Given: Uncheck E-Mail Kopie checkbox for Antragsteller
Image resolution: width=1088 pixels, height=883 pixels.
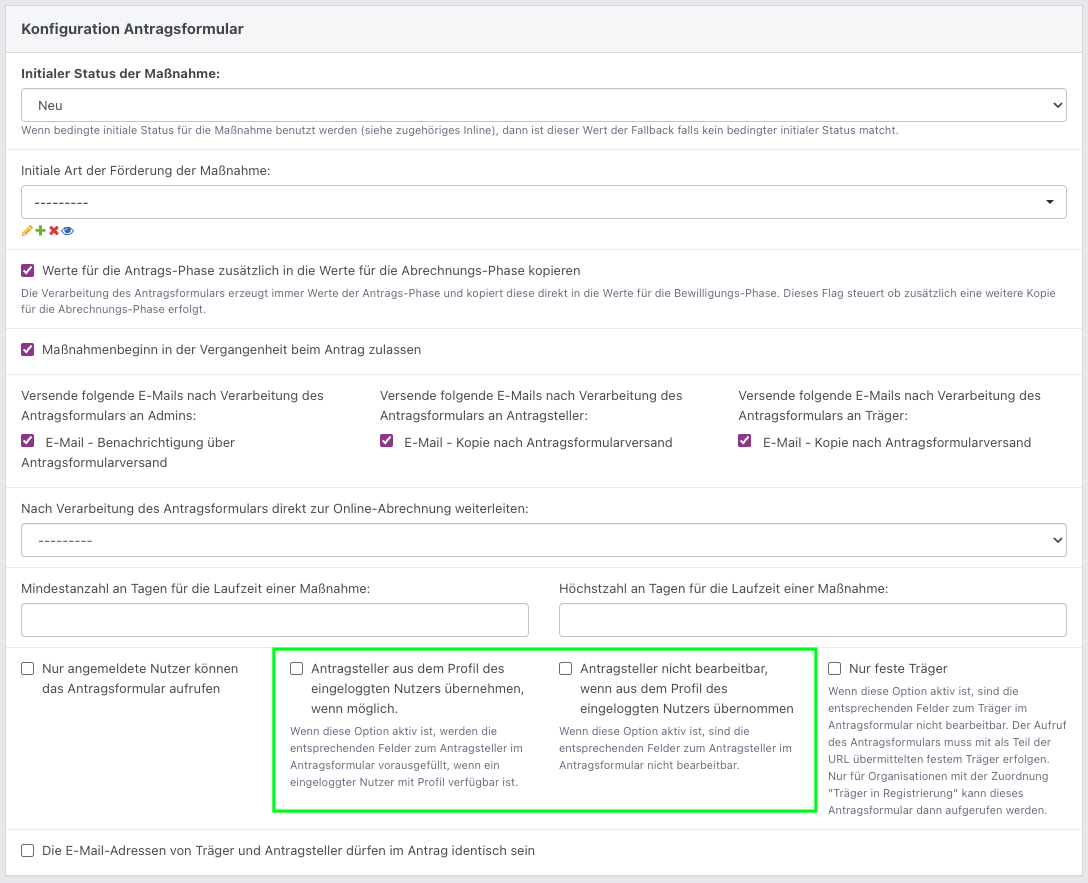Looking at the screenshot, I should tap(387, 441).
